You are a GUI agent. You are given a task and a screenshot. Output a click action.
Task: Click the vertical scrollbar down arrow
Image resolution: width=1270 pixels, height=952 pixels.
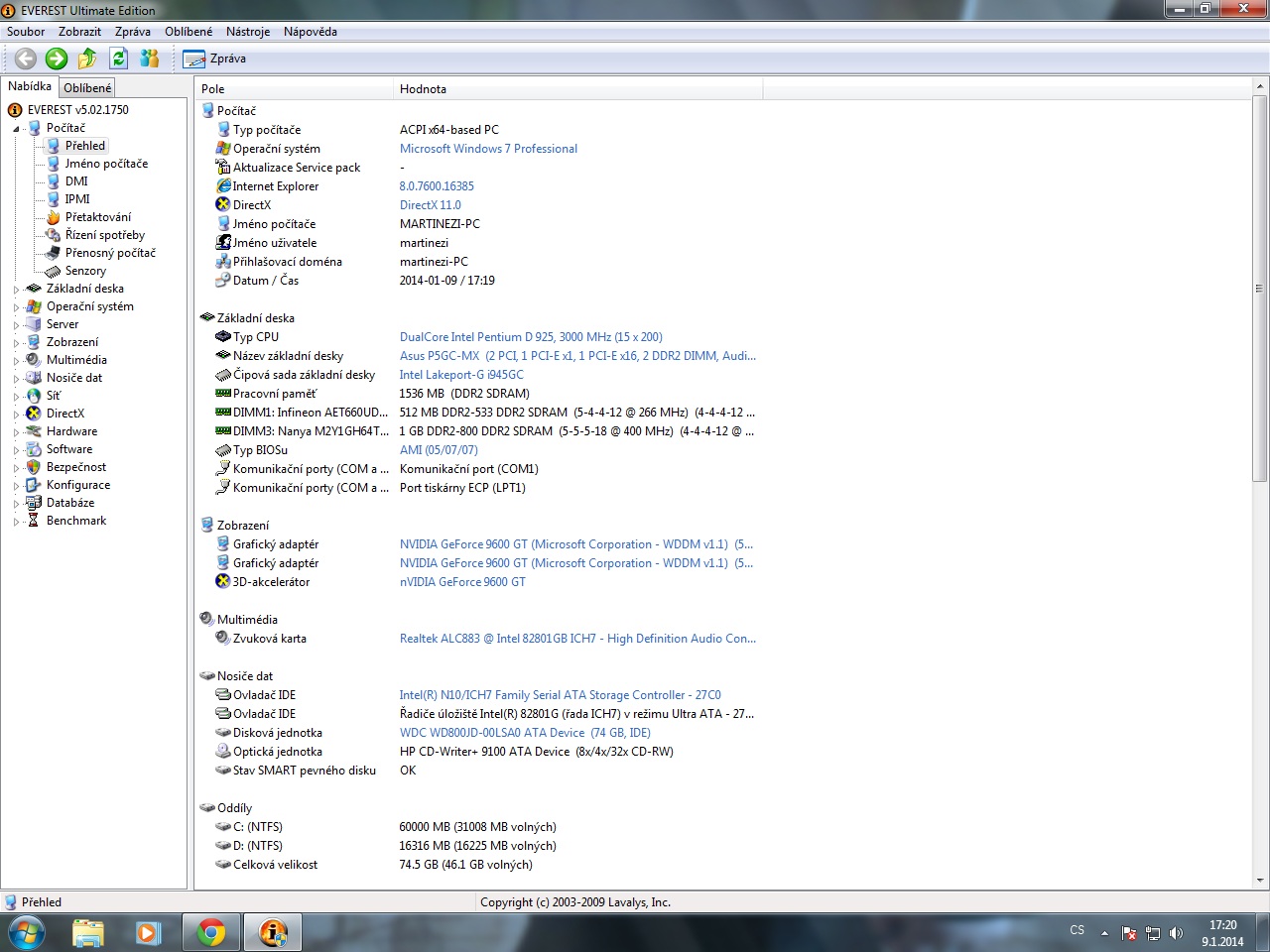pyautogui.click(x=1260, y=880)
